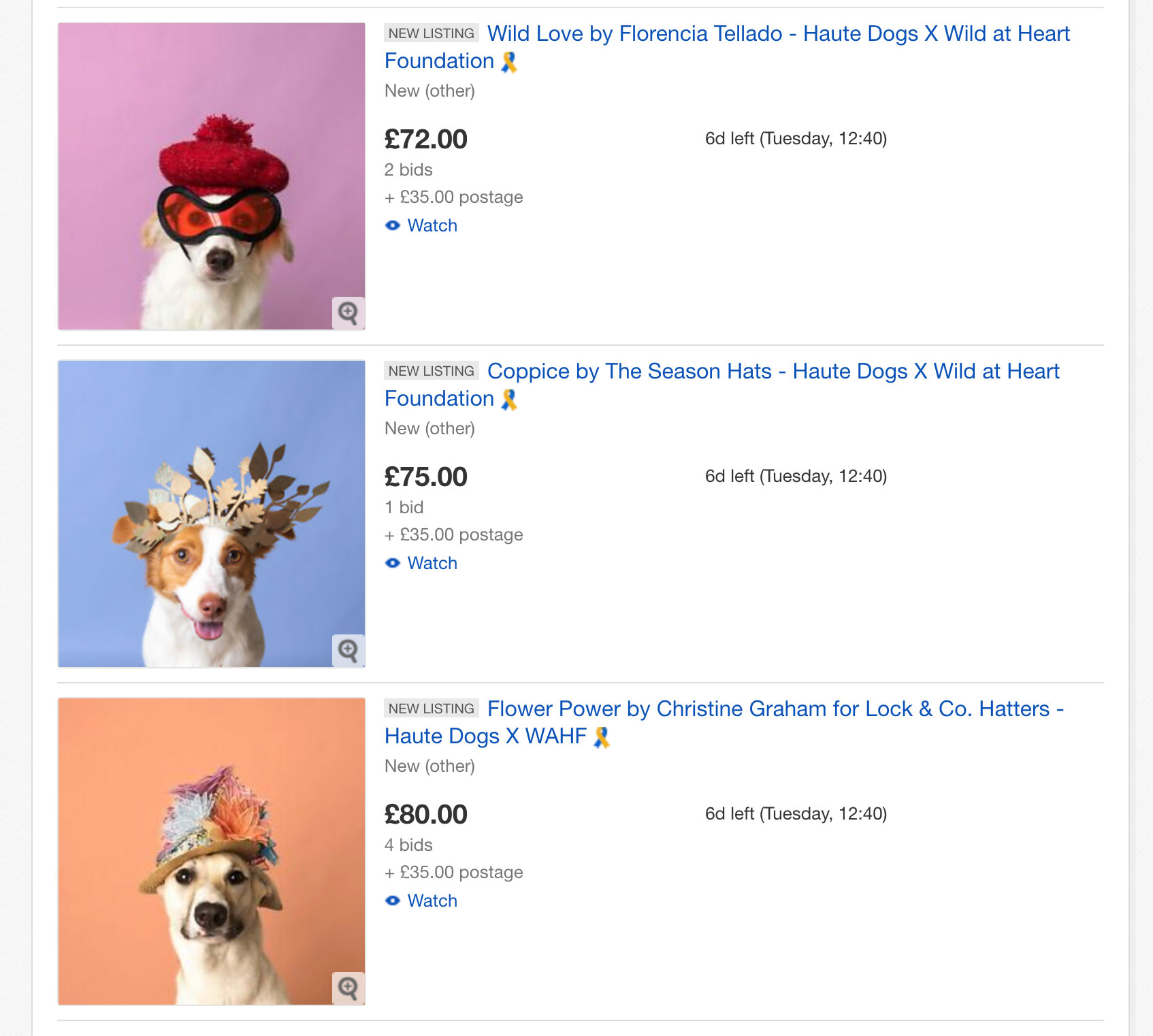Image resolution: width=1153 pixels, height=1036 pixels.
Task: Click the leaf crown dog thumbnail
Action: 212,514
